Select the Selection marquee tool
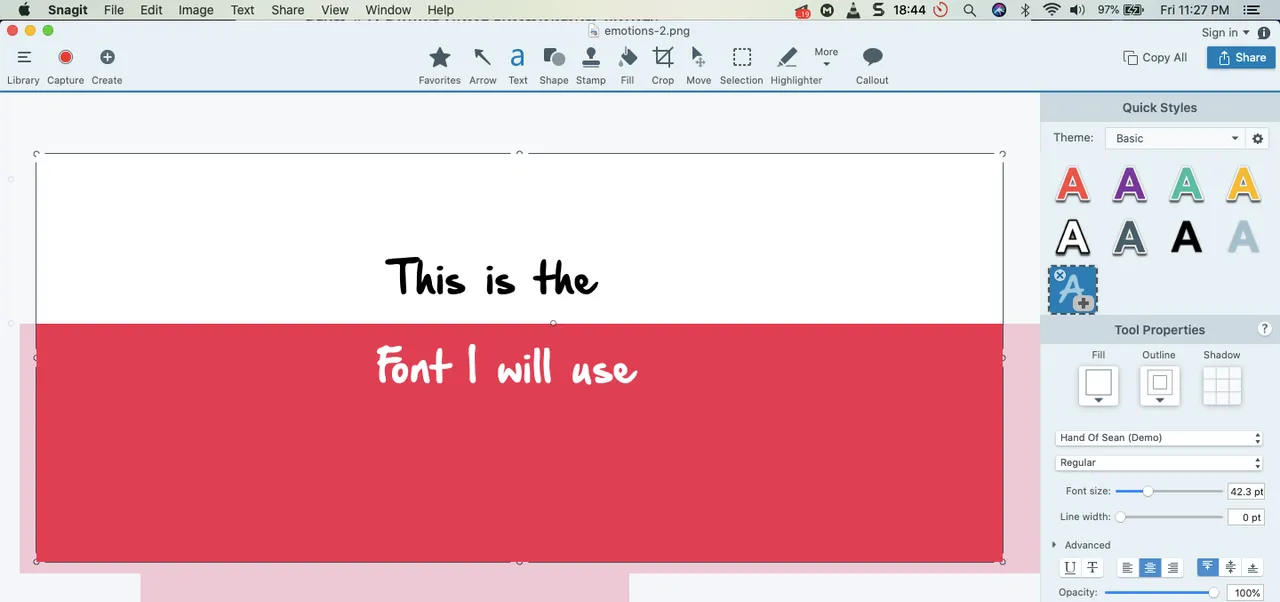Viewport: 1280px width, 602px height. click(741, 57)
